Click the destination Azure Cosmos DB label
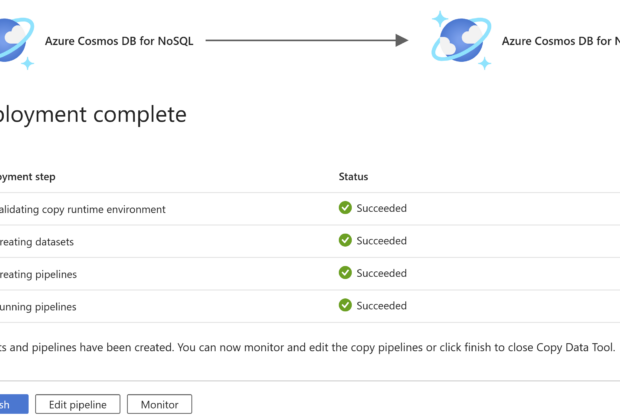 561,41
